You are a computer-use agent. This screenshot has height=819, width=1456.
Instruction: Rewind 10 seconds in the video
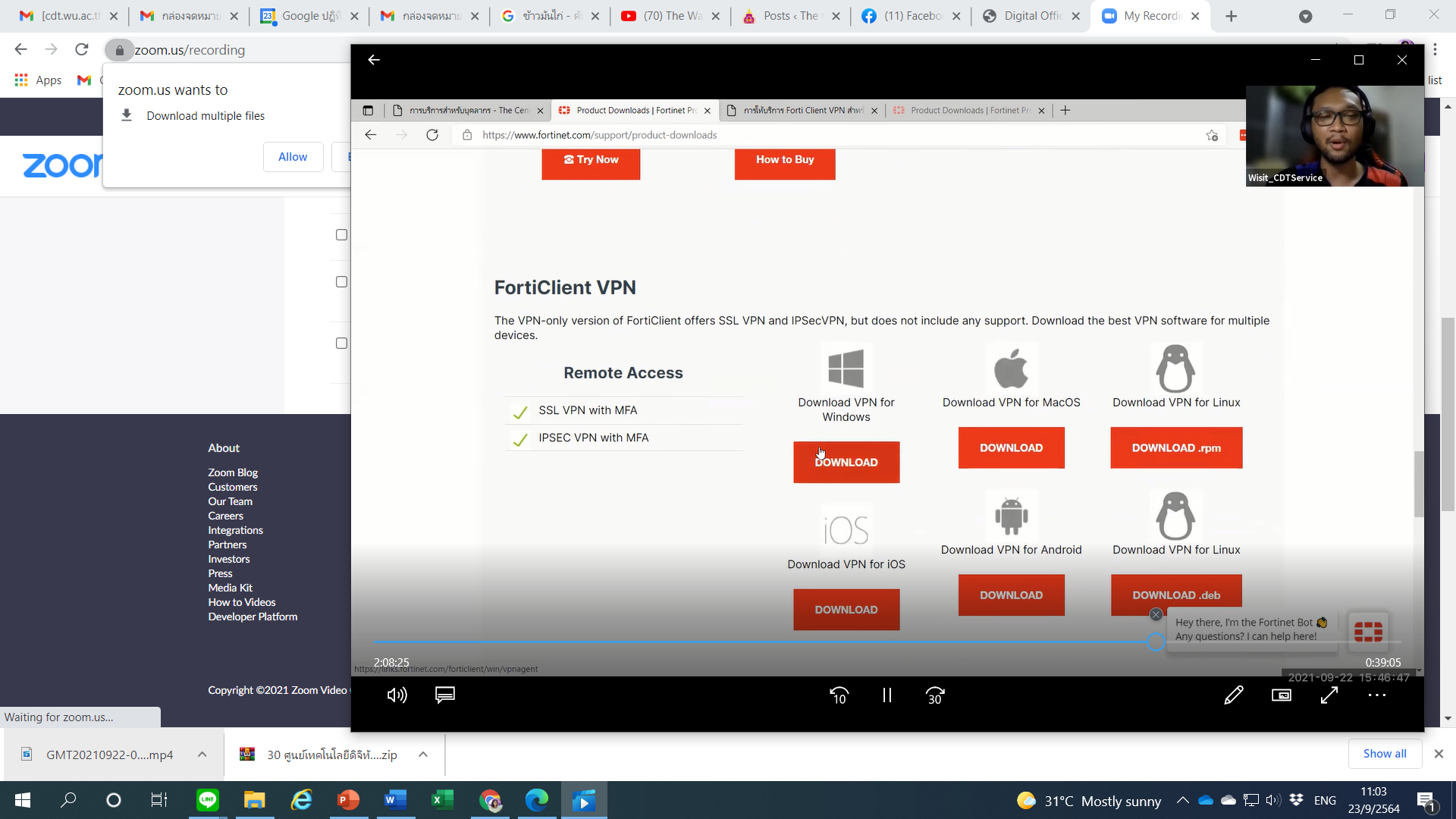(x=839, y=695)
